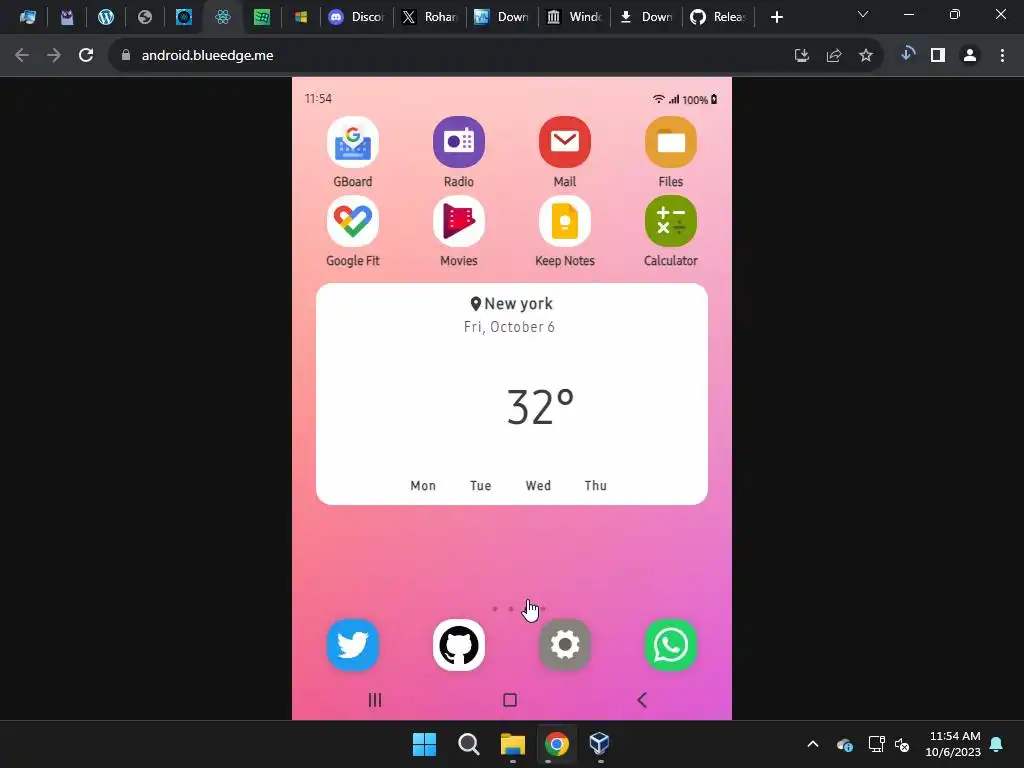Switch to the Discord tab
Viewport: 1024px width, 768px height.
[x=357, y=17]
